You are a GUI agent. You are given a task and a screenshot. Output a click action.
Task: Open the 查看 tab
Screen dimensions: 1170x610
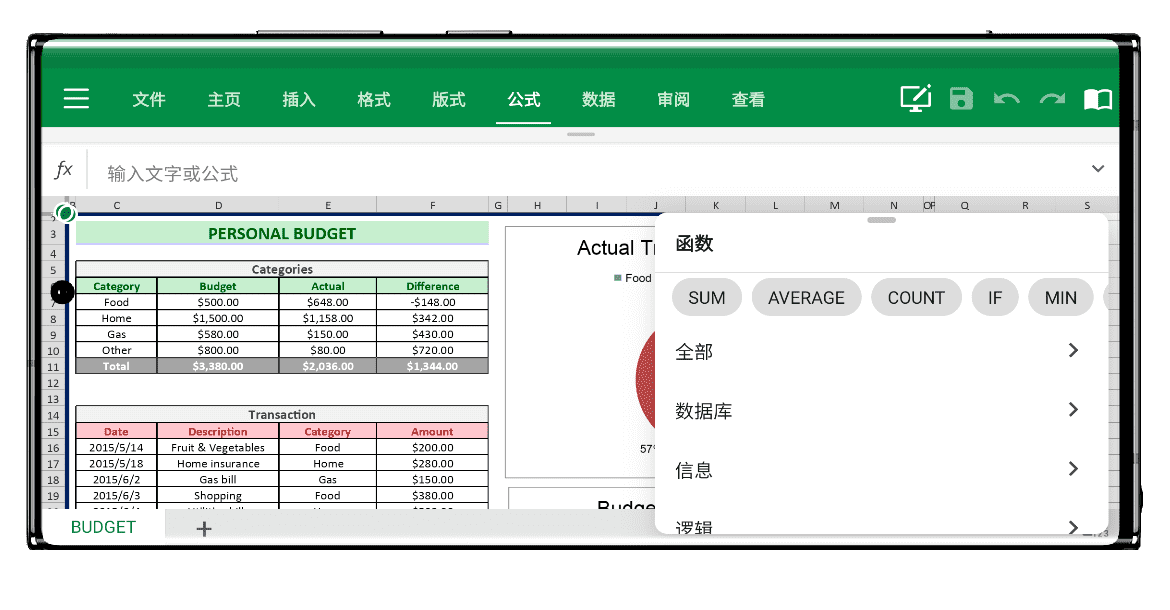[748, 99]
